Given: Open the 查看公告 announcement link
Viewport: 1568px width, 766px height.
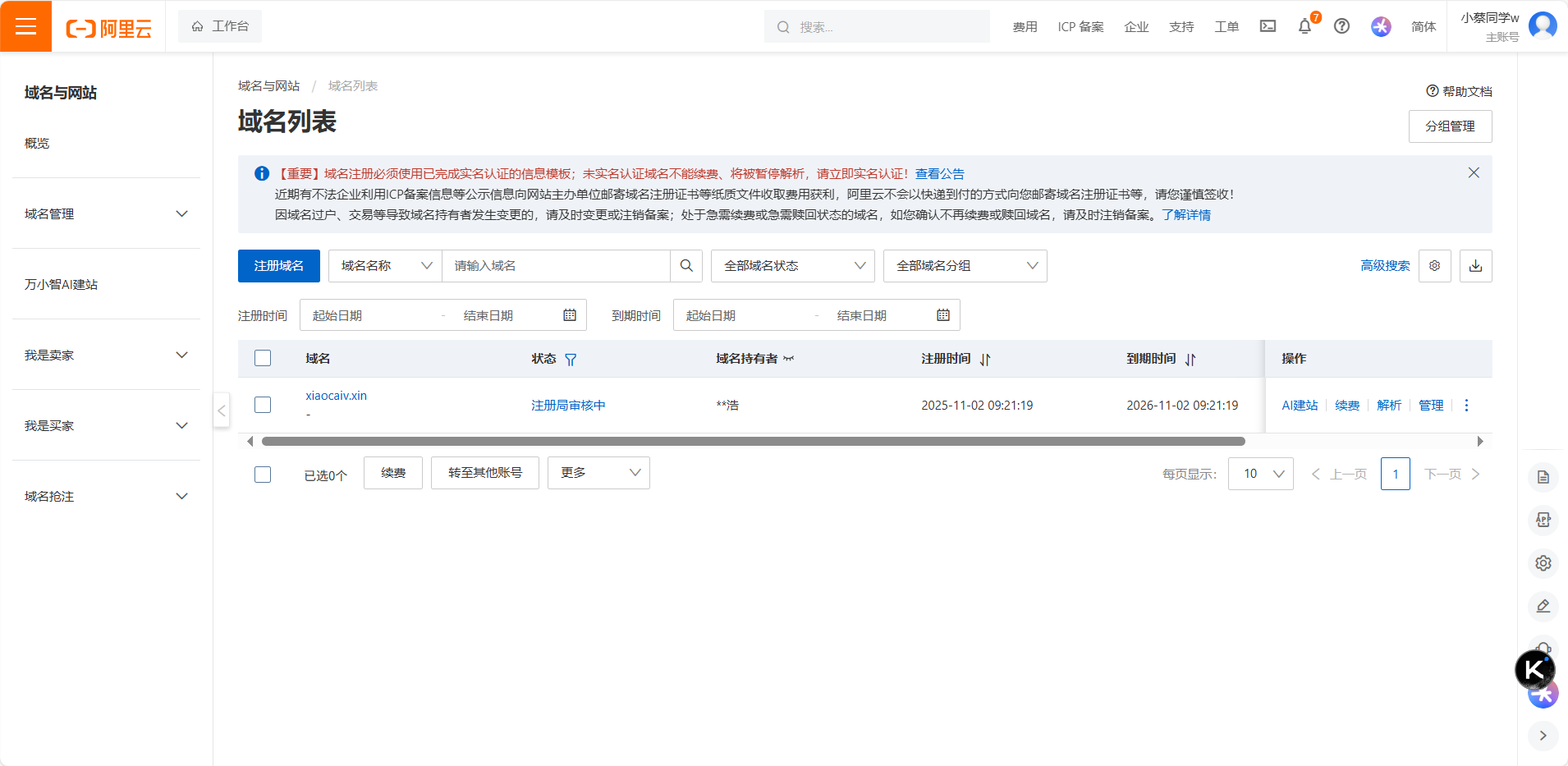Looking at the screenshot, I should (x=939, y=173).
